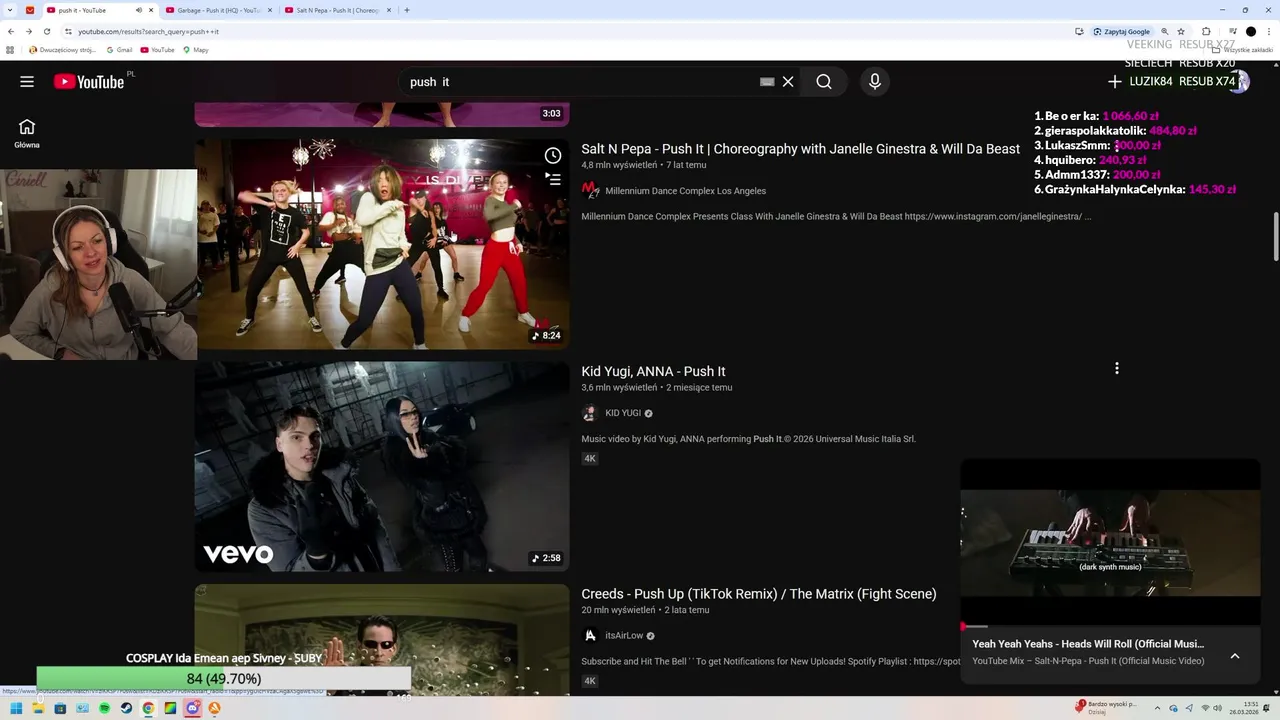Open Windows Start menu
This screenshot has height=720, width=1280.
point(16,708)
